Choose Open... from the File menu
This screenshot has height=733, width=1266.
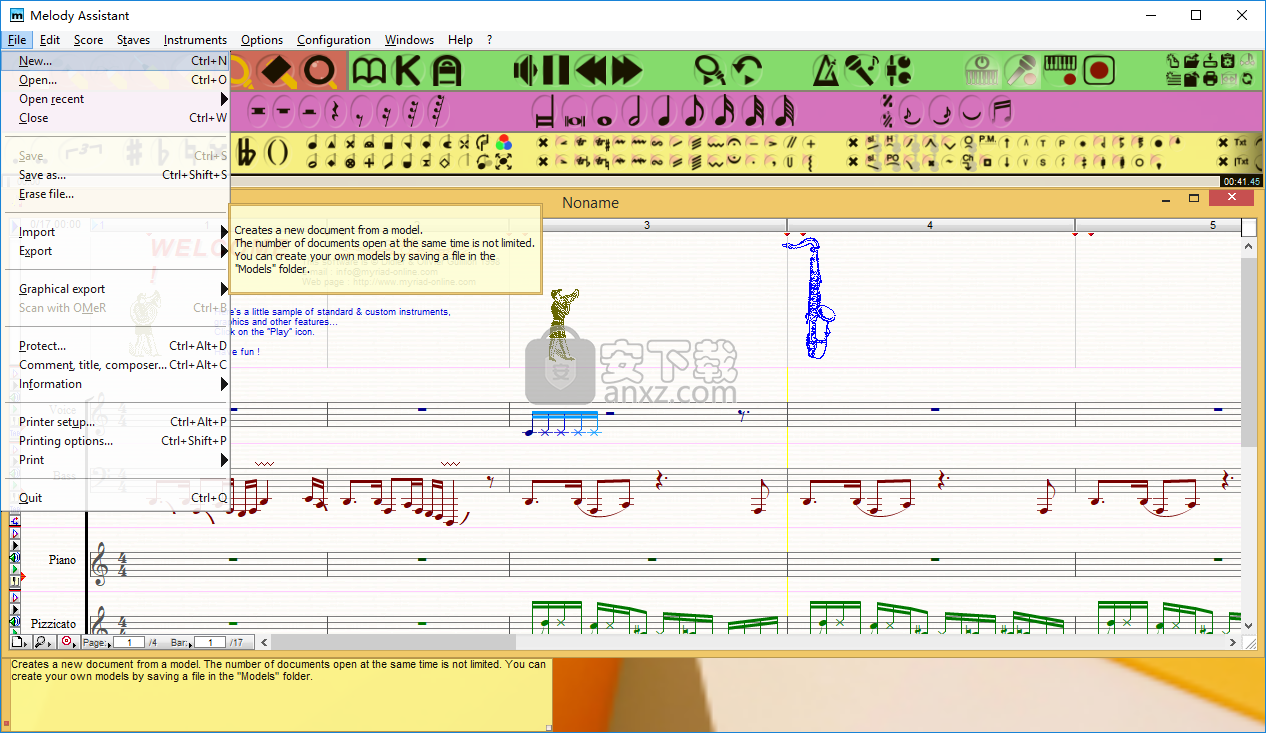[x=116, y=80]
